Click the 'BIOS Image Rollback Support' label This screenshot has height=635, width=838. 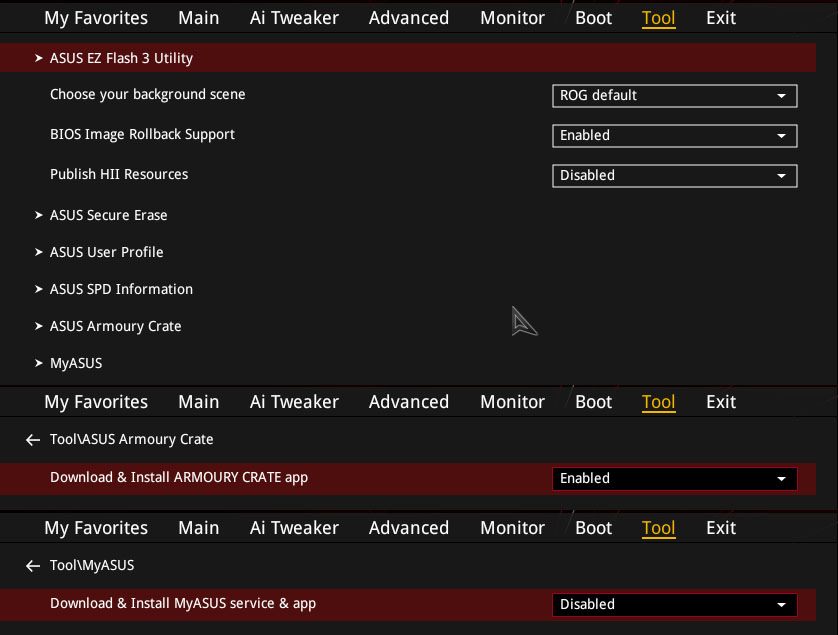tap(142, 135)
